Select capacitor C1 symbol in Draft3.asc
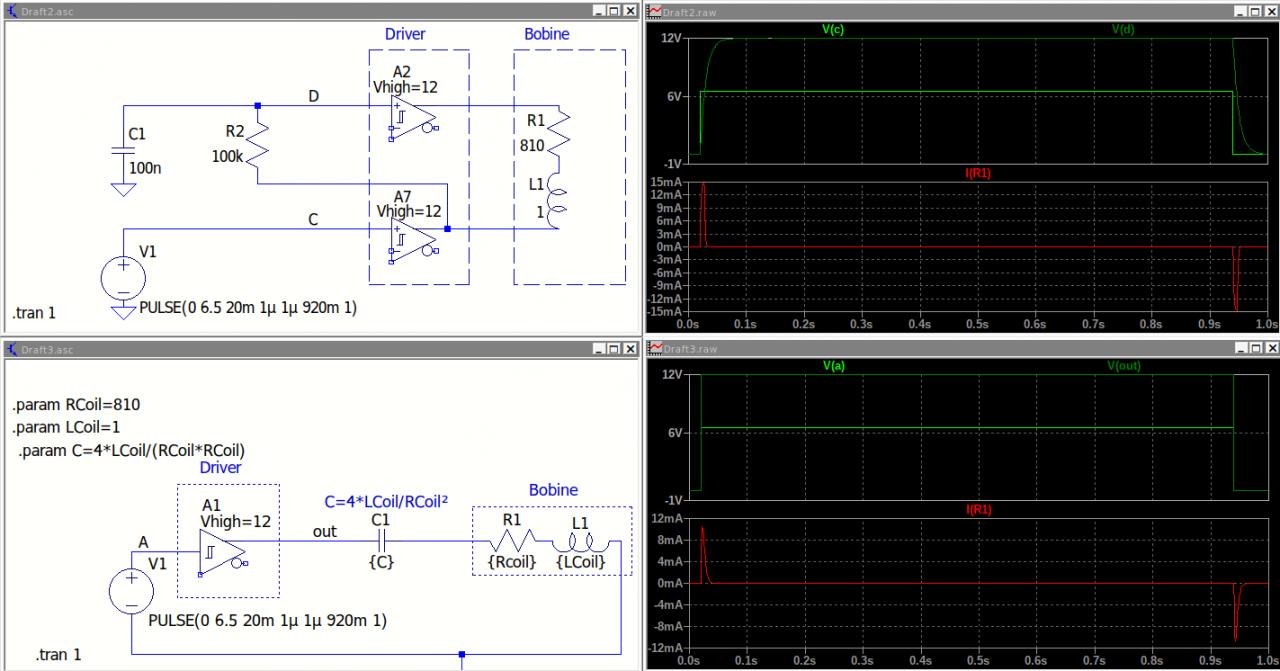 (379, 541)
